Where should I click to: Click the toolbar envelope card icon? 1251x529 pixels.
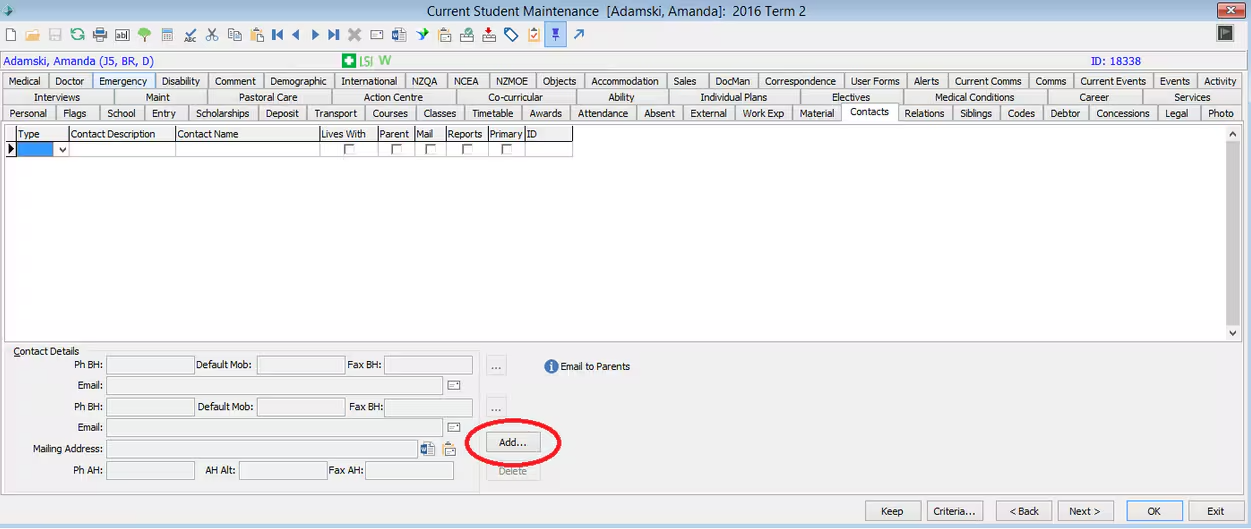(376, 35)
